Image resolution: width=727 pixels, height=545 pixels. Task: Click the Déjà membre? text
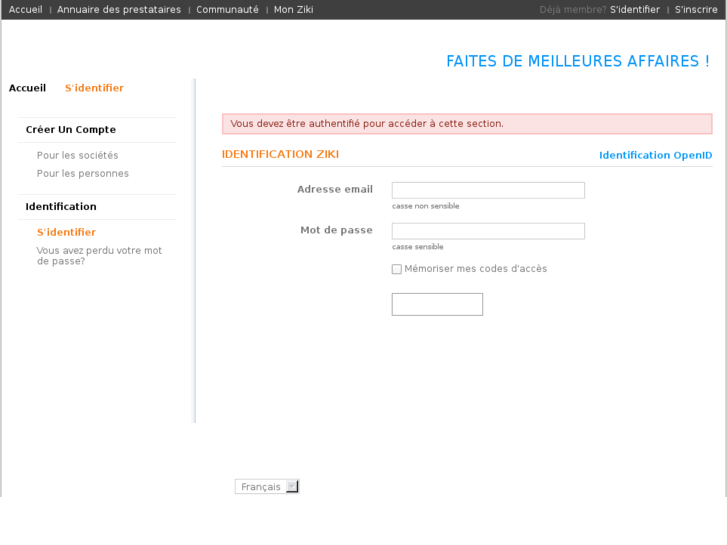(x=573, y=9)
